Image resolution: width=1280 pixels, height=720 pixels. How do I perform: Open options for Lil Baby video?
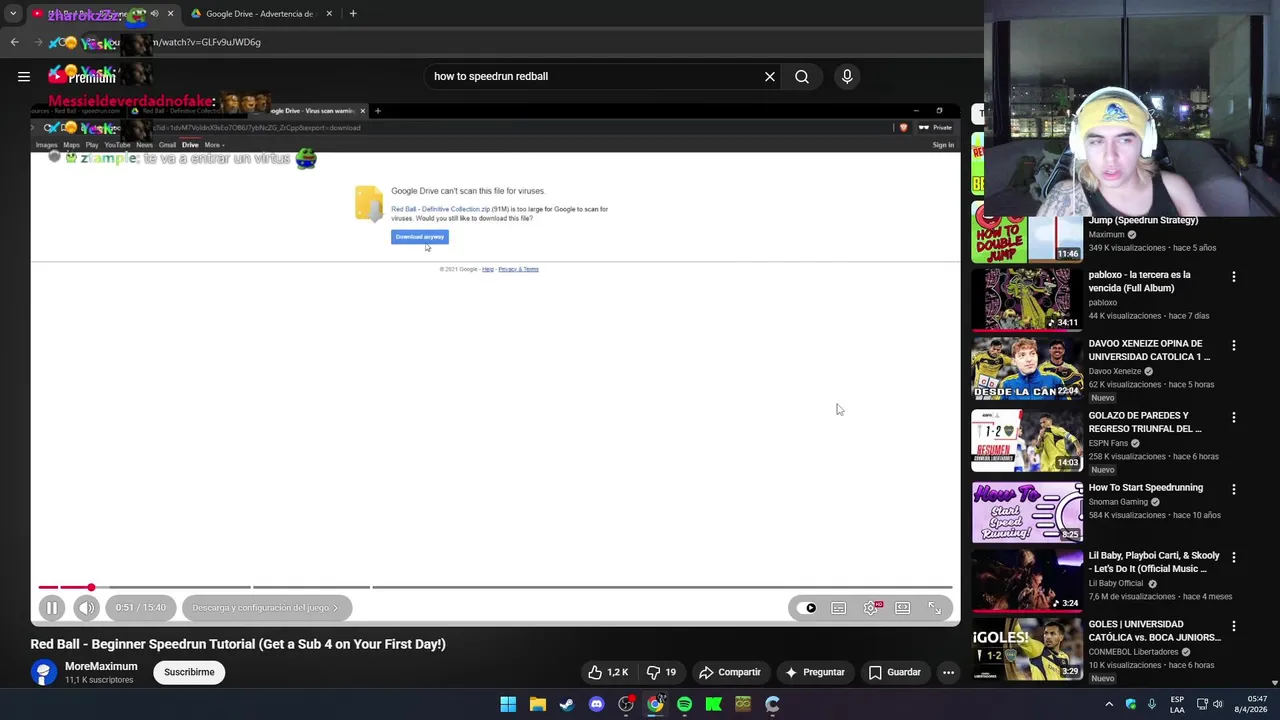(1234, 557)
